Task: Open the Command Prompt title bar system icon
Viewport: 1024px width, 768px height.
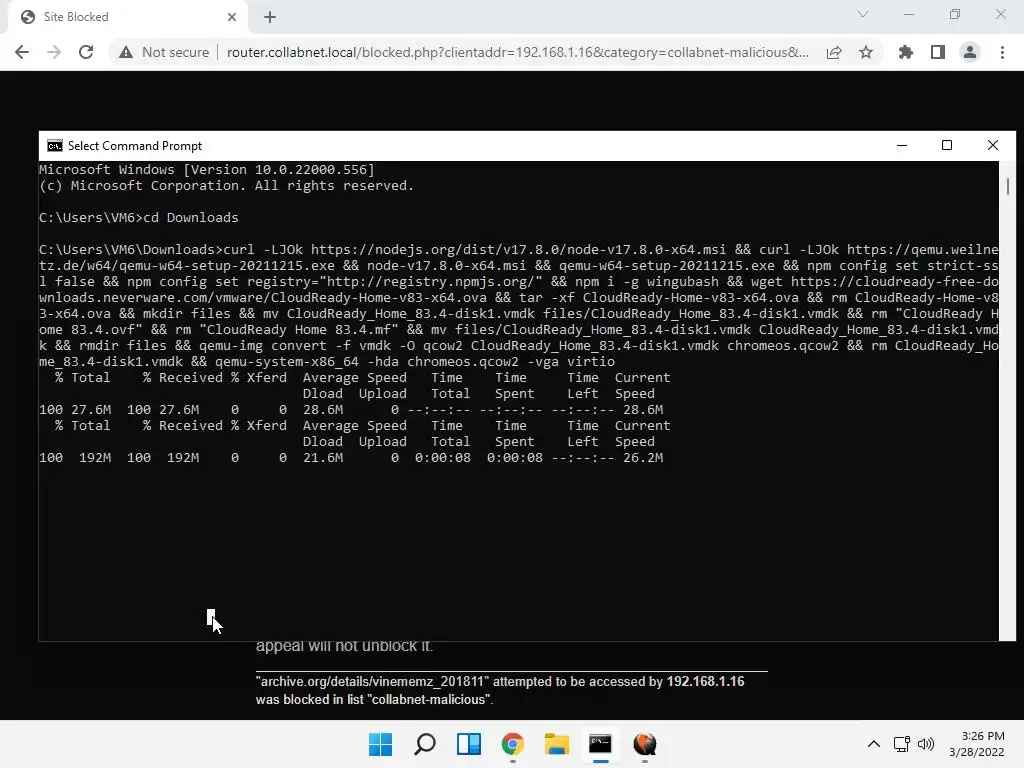Action: tap(55, 146)
